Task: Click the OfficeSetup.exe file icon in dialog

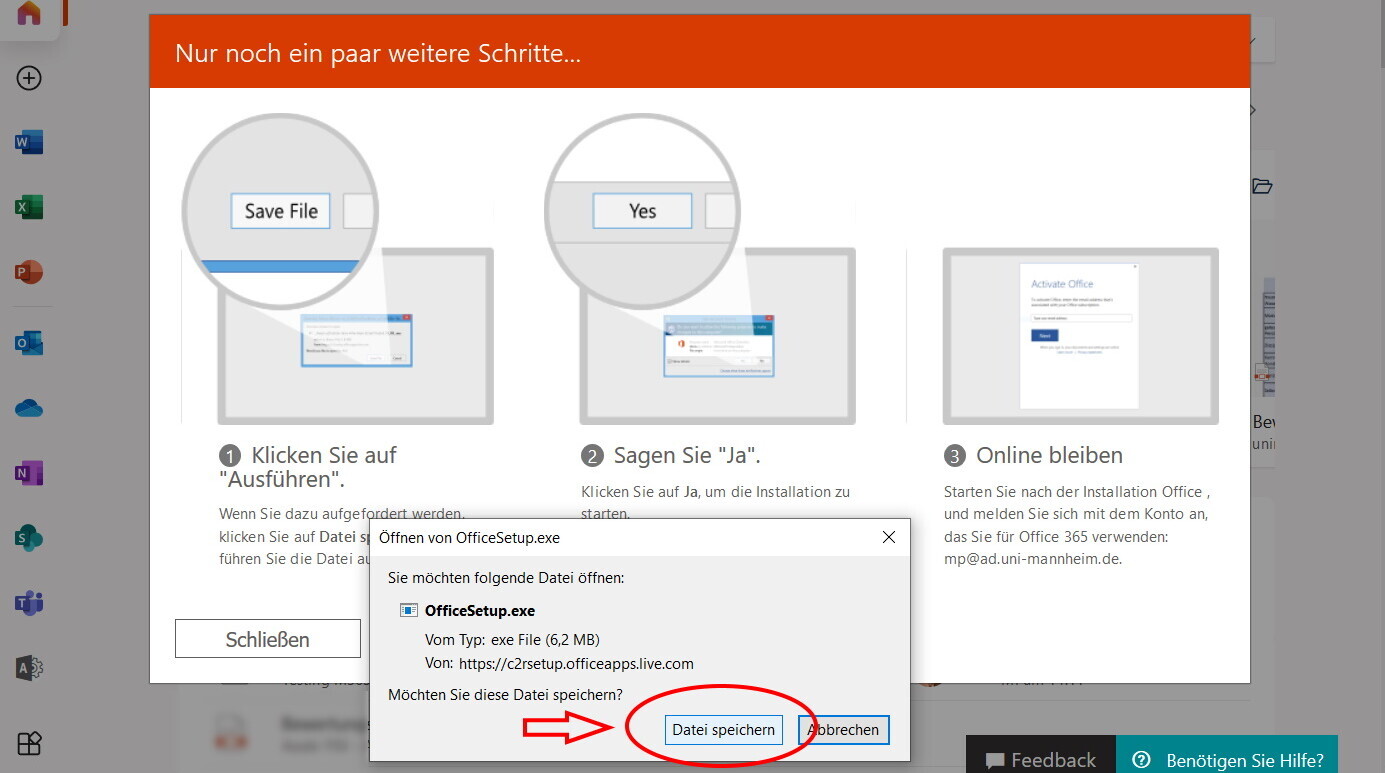Action: click(409, 611)
